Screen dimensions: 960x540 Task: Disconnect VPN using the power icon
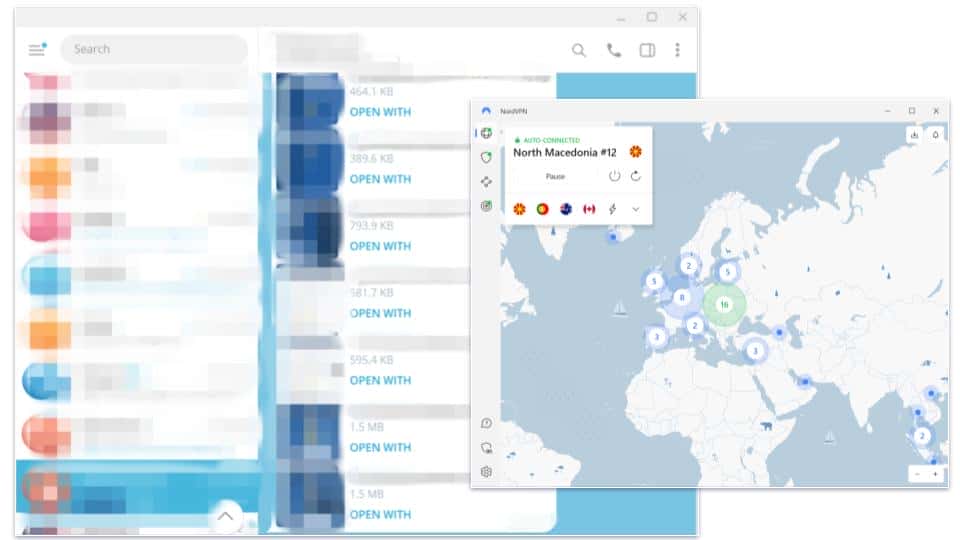(614, 176)
